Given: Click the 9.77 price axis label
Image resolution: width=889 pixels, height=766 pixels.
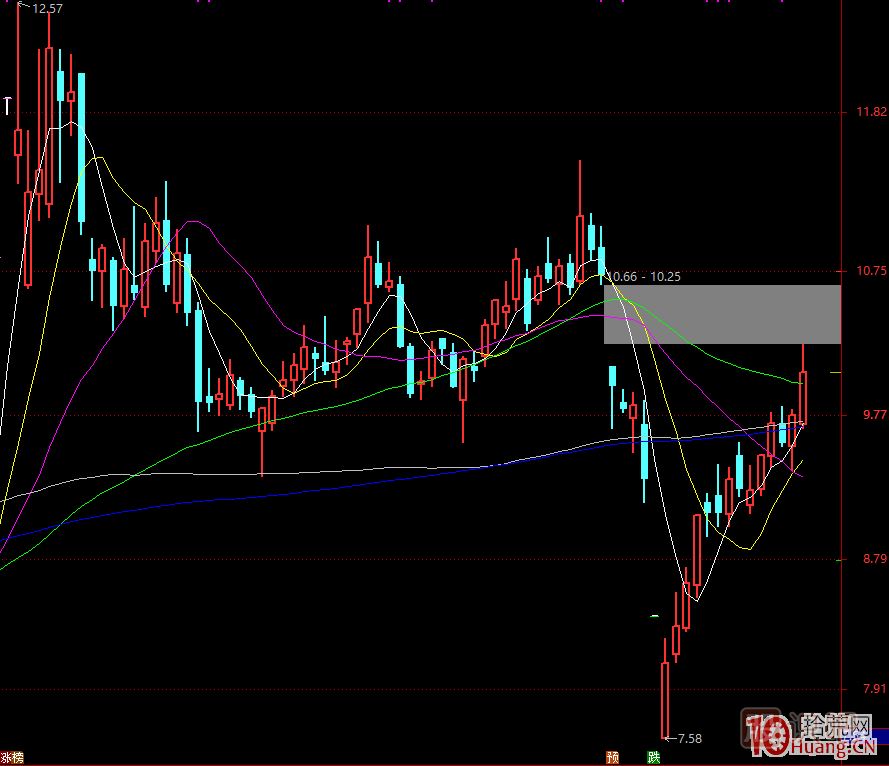Looking at the screenshot, I should [864, 415].
